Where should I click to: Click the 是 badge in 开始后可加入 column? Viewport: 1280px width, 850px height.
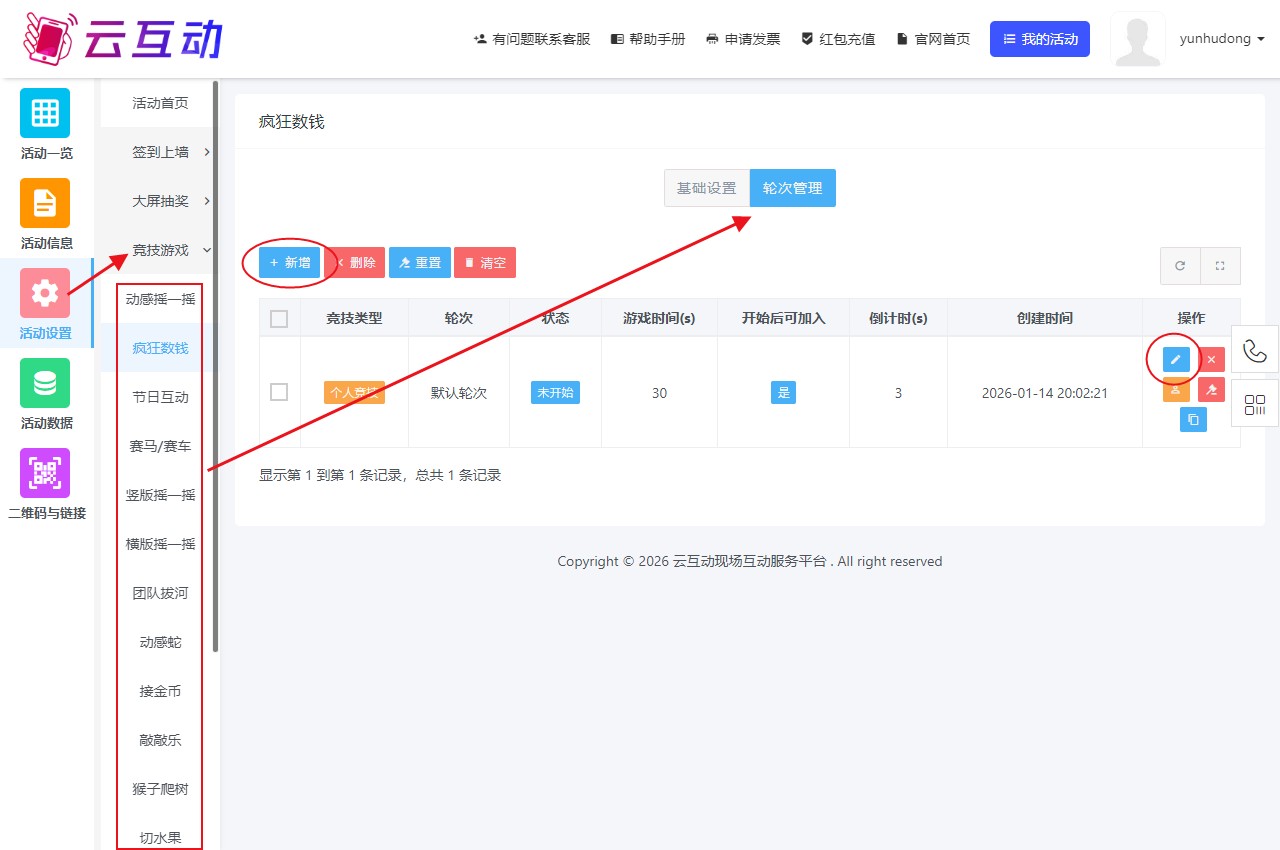(783, 392)
